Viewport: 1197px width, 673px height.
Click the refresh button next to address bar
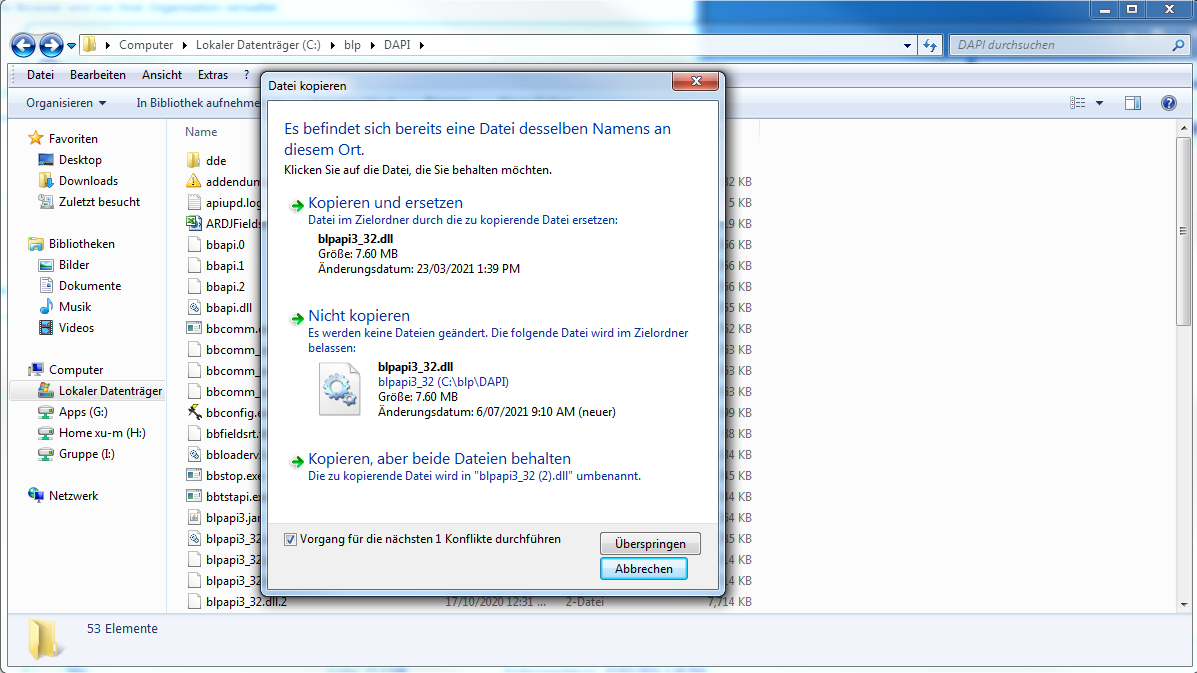[930, 45]
